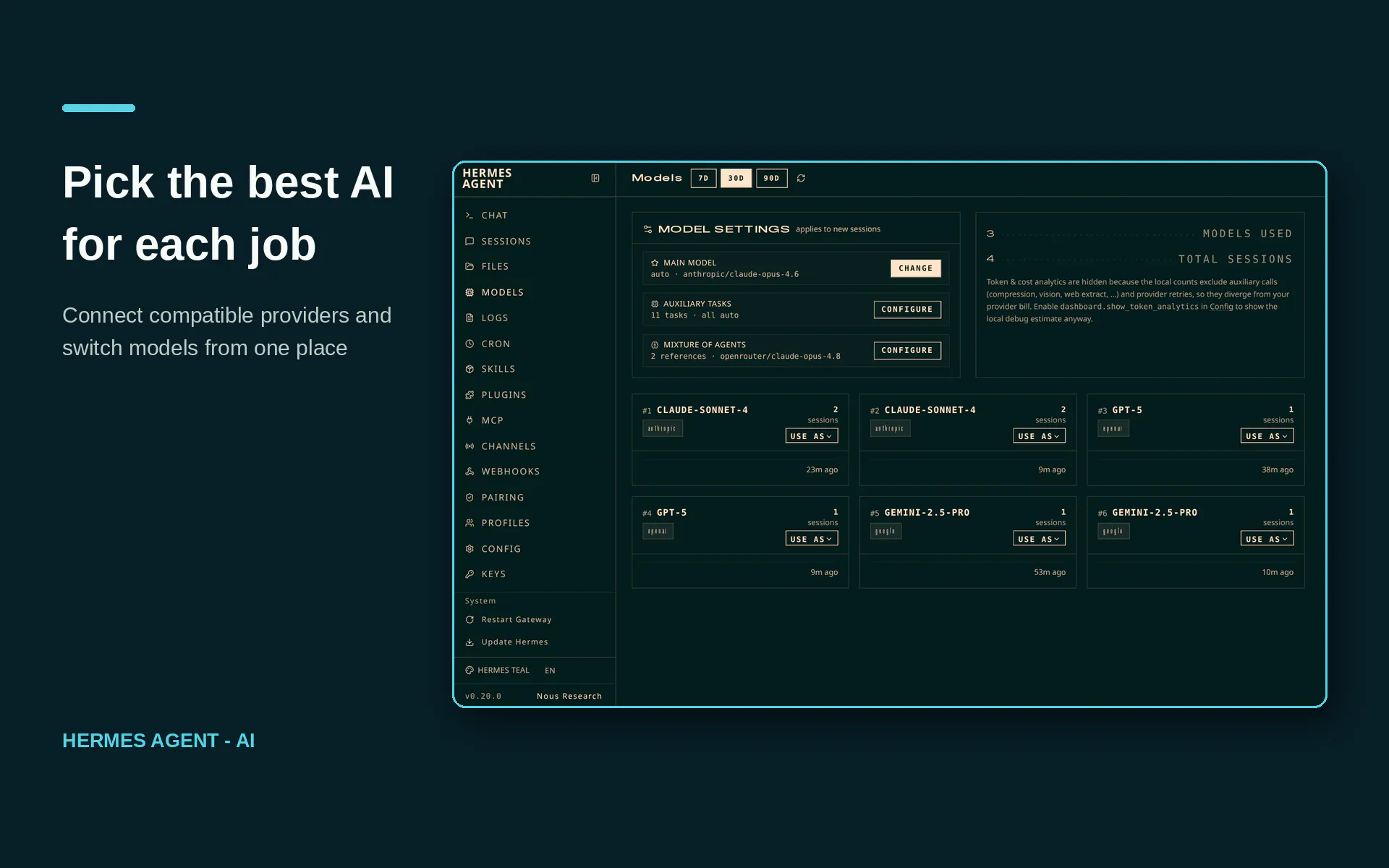Image resolution: width=1389 pixels, height=868 pixels.
Task: Collapse the sidebar with the panel icon
Action: click(595, 178)
